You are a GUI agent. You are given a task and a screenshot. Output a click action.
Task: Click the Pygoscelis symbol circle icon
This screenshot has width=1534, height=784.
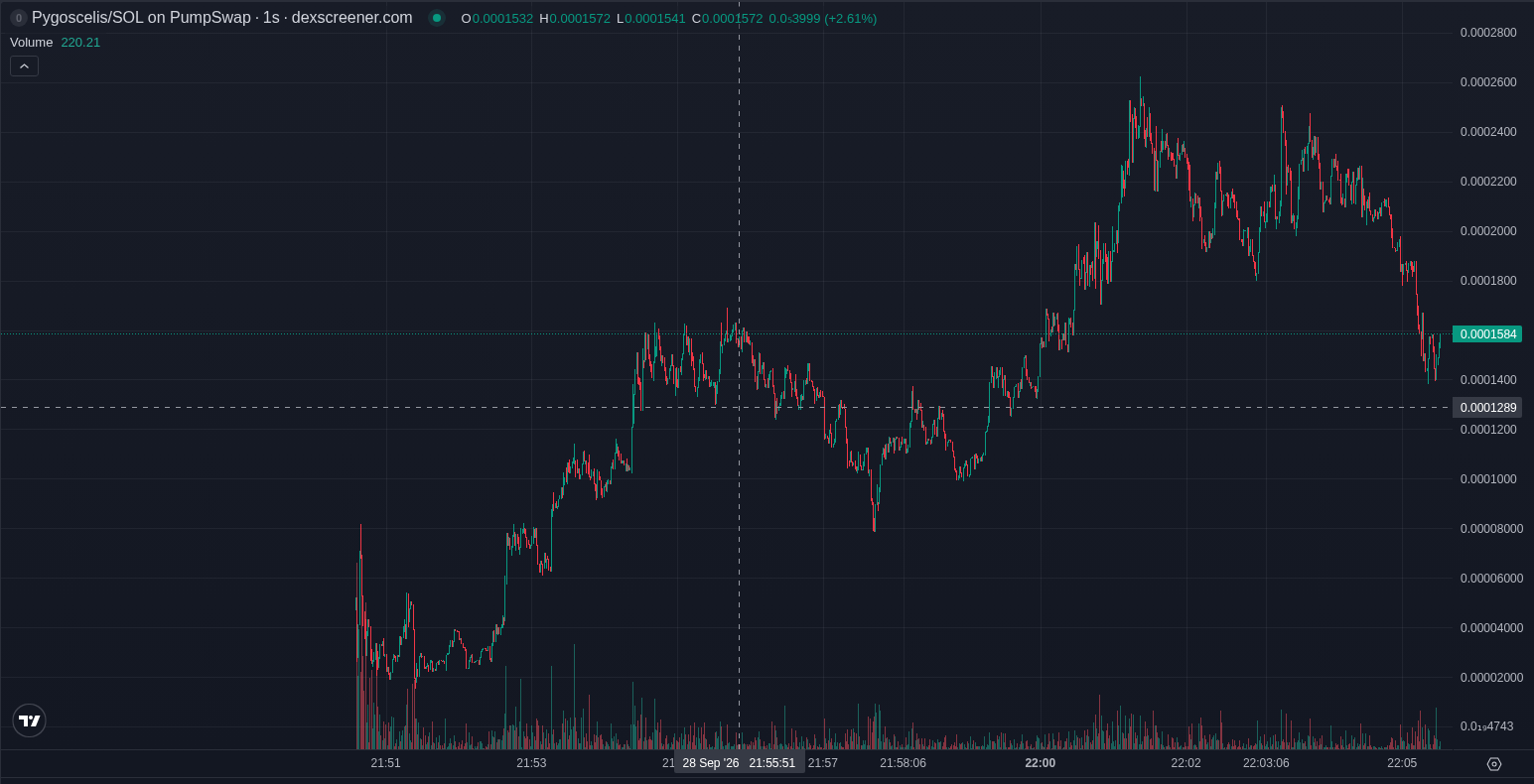point(18,18)
